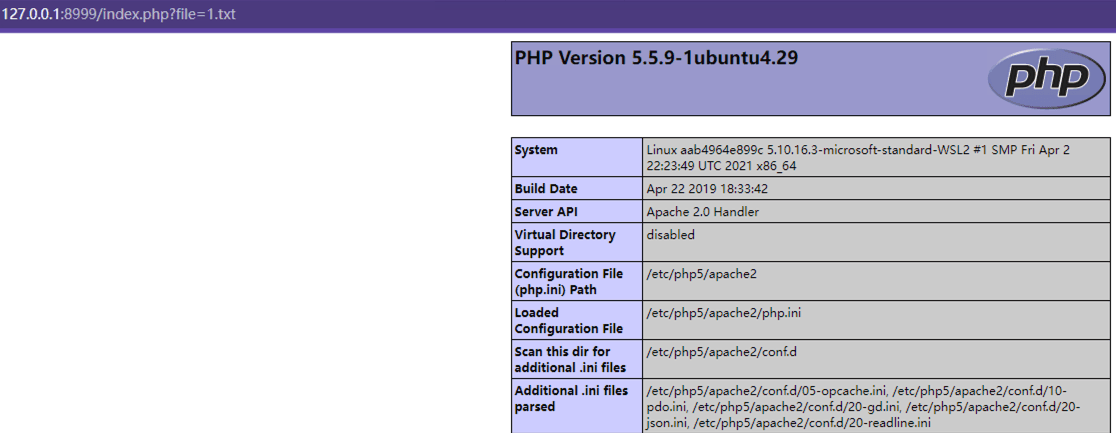Click the Server API label
This screenshot has height=433, width=1116.
click(544, 212)
